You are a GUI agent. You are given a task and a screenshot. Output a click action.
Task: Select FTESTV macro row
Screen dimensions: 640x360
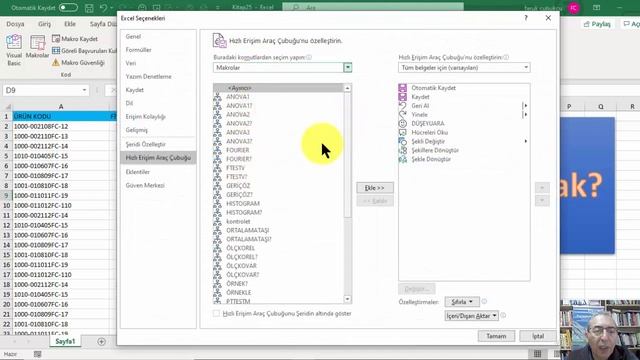(278, 168)
